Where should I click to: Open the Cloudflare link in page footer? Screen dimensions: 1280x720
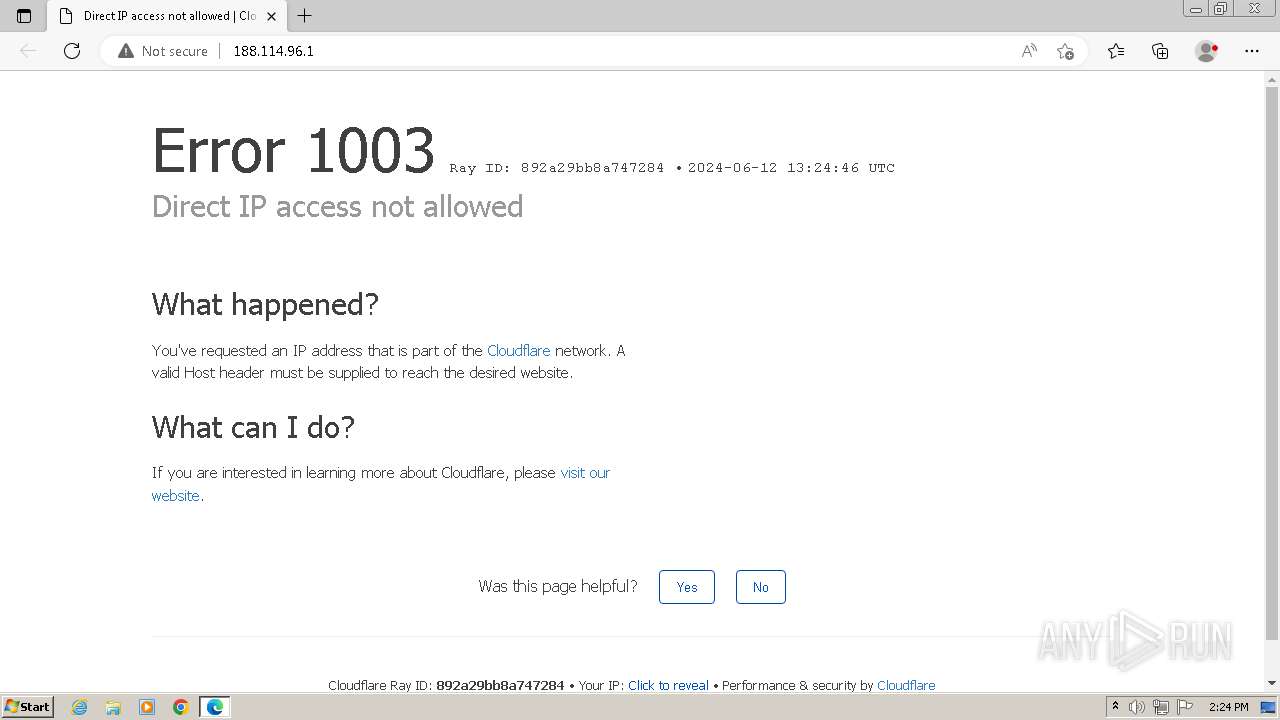tap(906, 685)
